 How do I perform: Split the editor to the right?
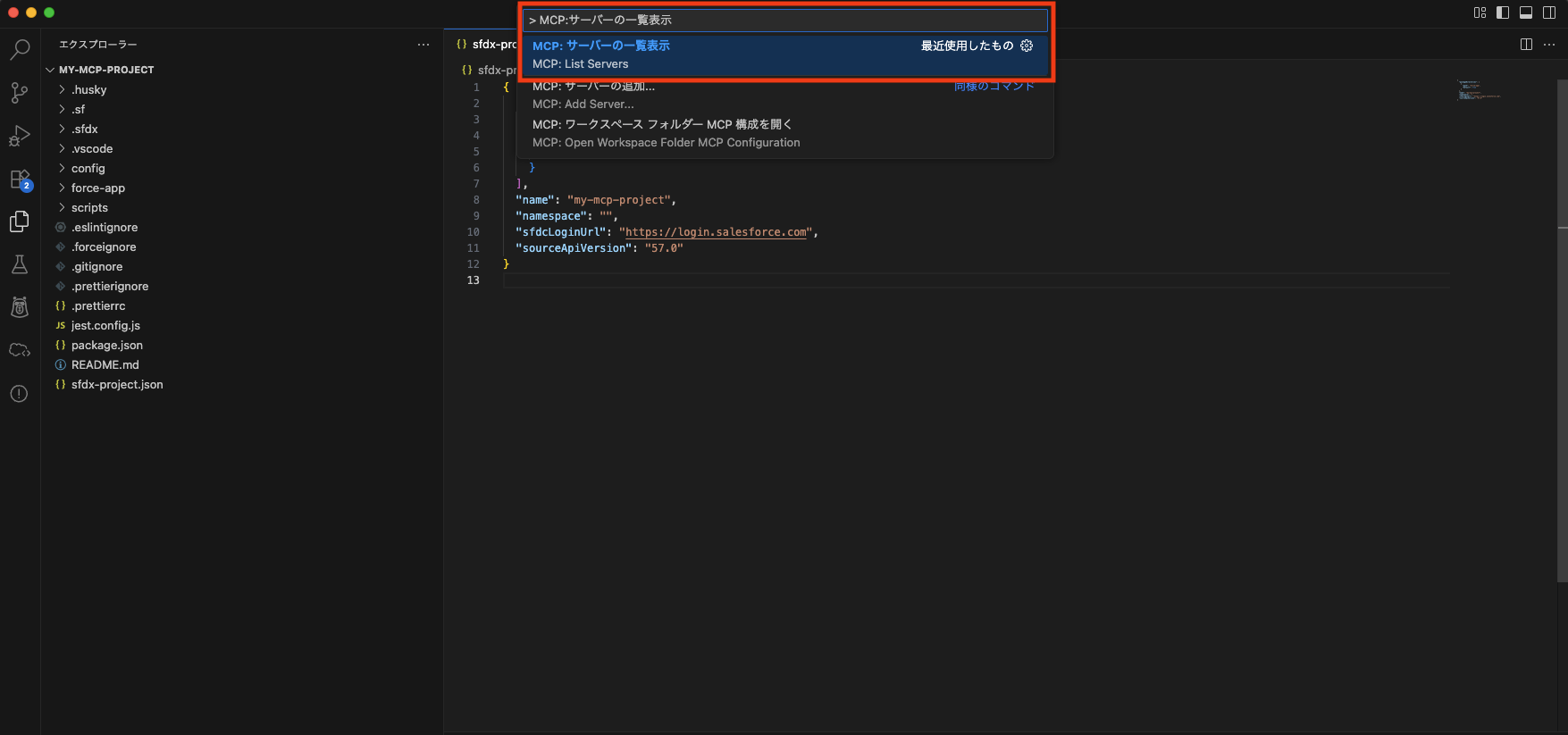1526,45
